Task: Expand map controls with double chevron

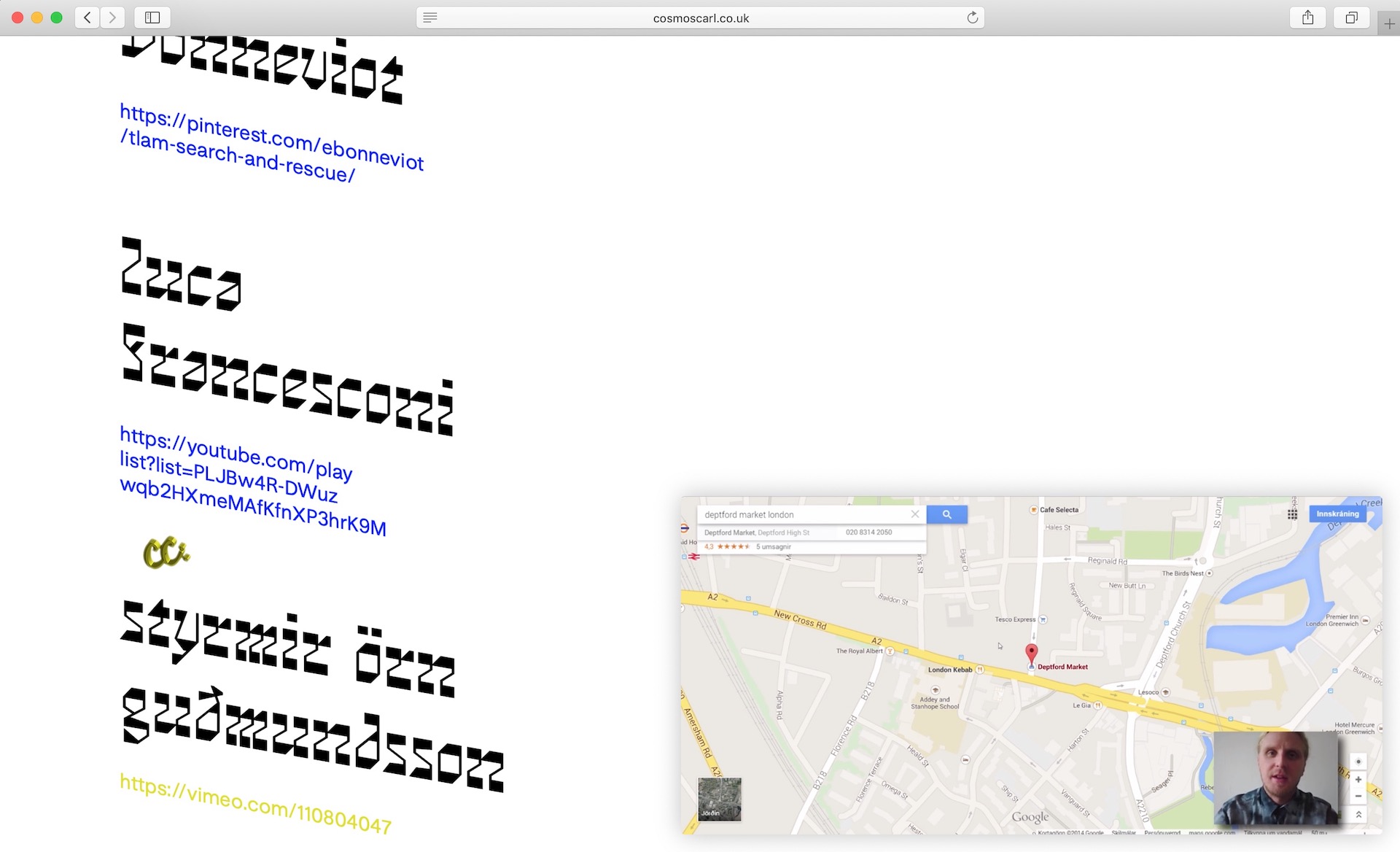Action: (1358, 814)
